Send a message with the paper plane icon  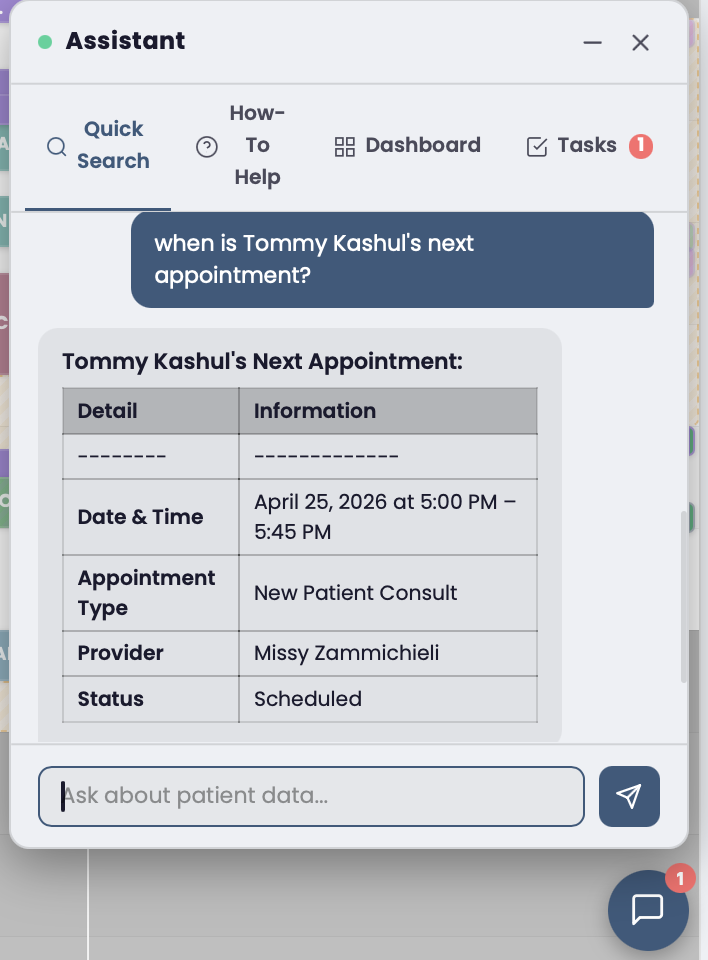coord(629,796)
